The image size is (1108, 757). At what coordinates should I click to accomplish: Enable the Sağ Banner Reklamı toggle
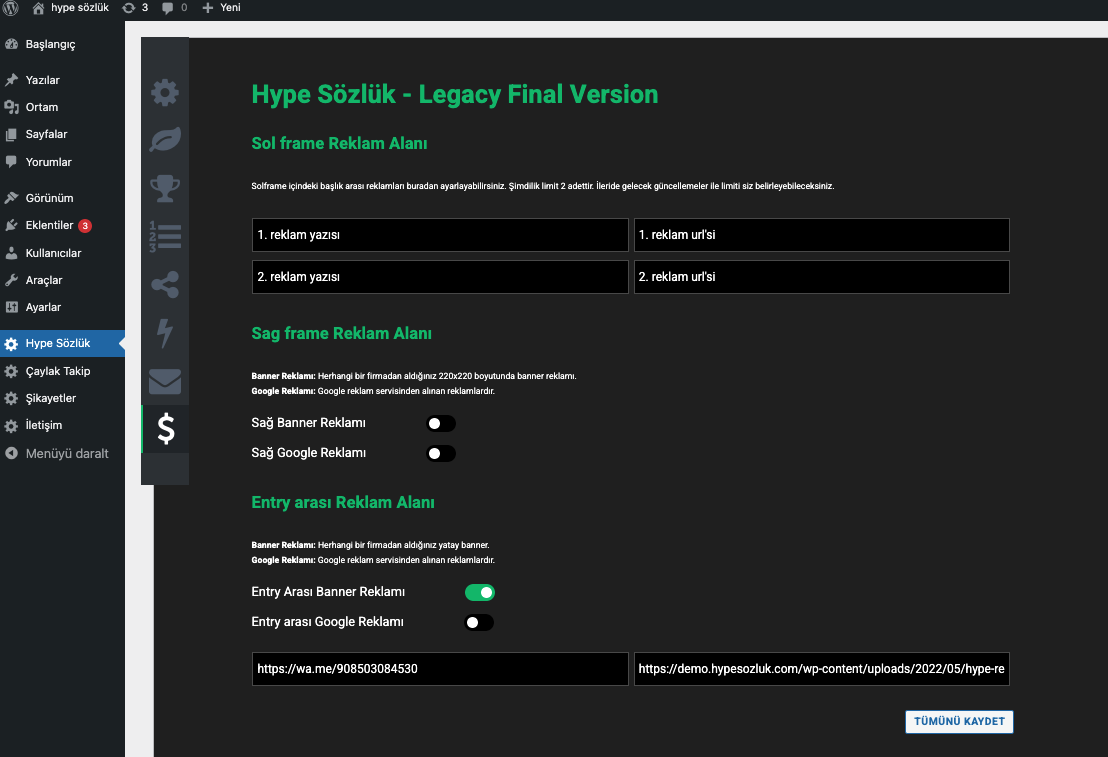[441, 423]
